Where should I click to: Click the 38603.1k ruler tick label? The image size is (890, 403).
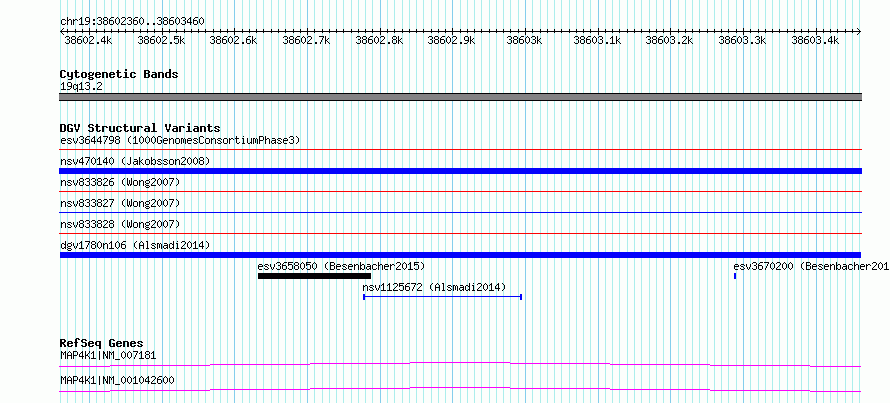click(597, 40)
